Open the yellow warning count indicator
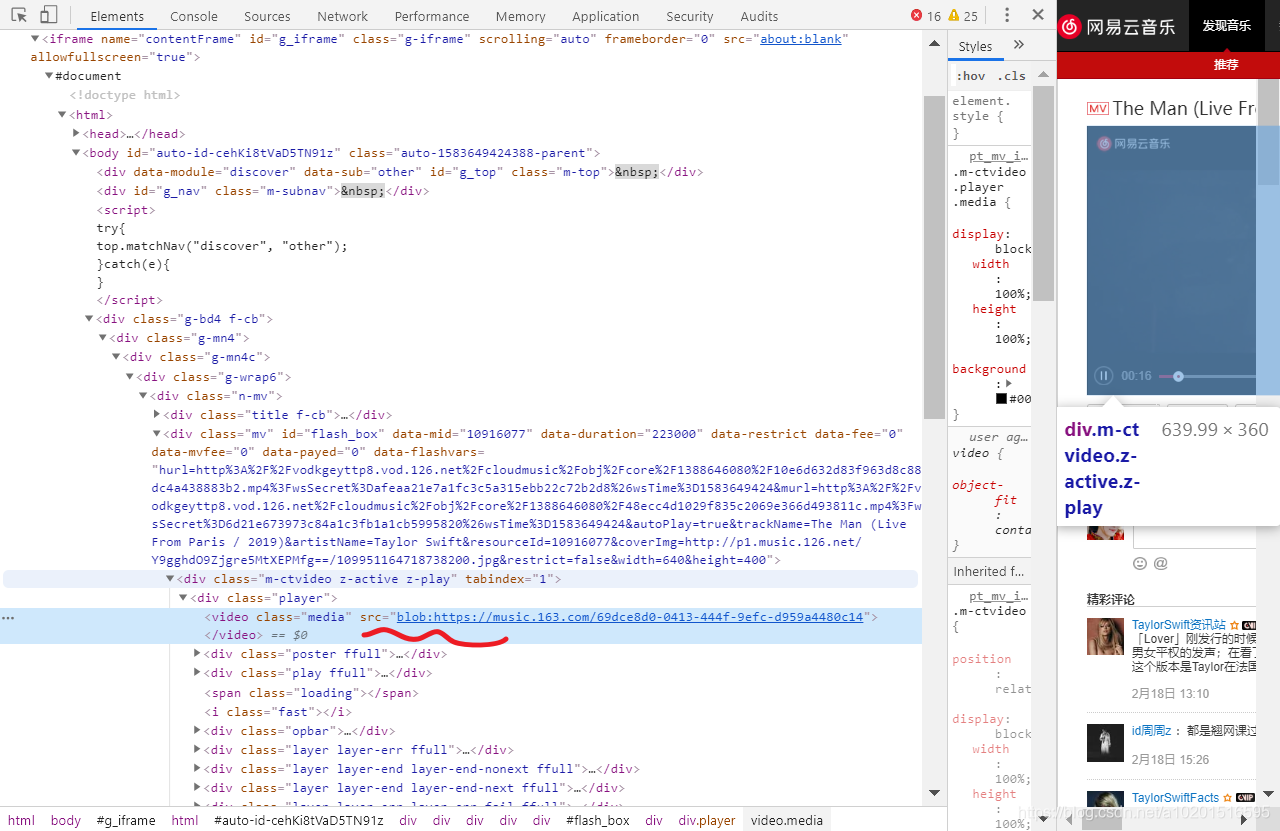 coord(963,16)
